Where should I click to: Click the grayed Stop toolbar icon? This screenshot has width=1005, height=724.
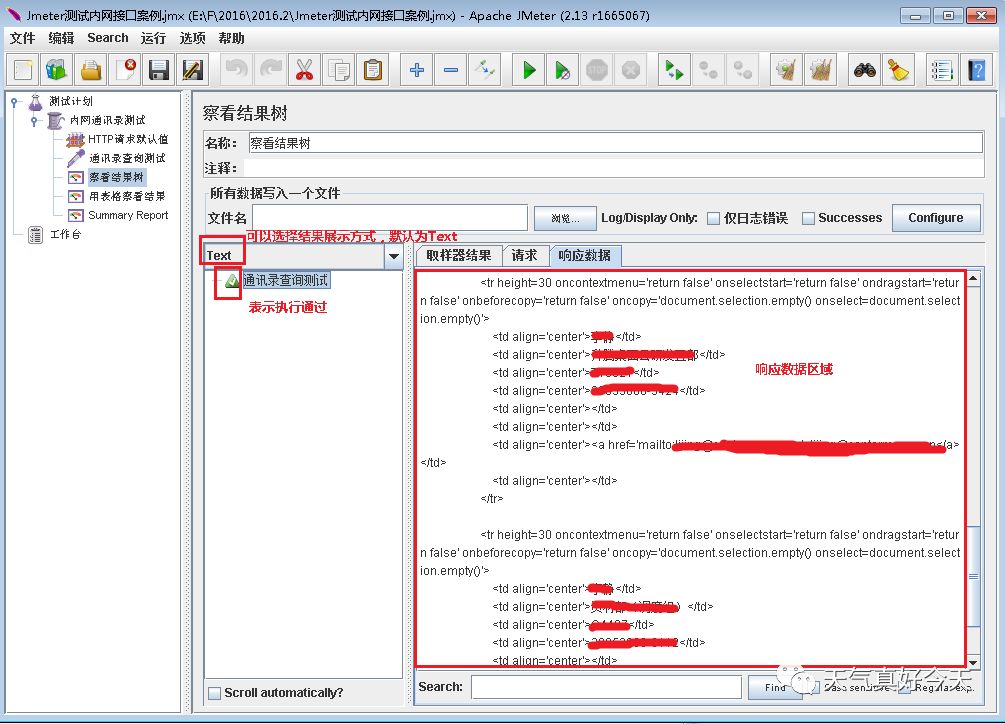click(x=597, y=70)
